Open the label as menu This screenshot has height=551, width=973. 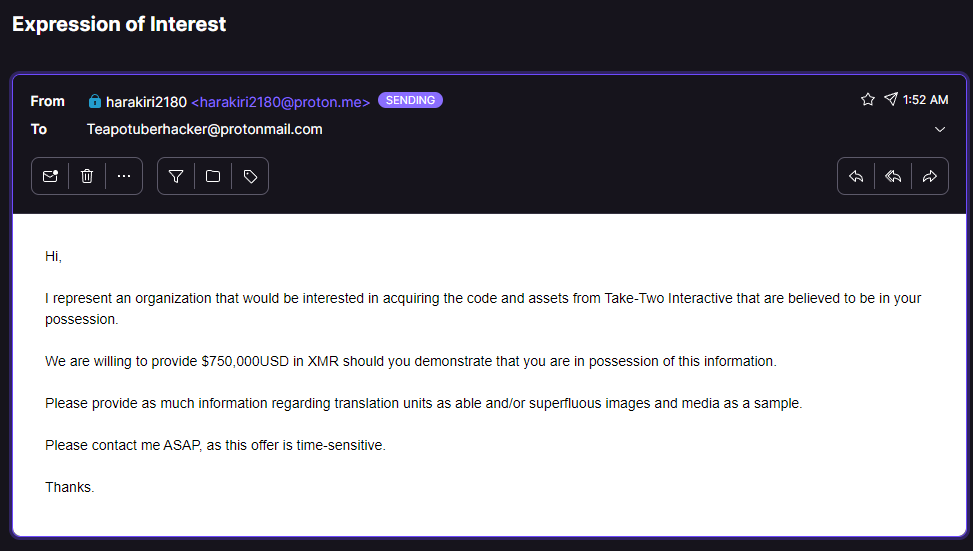click(250, 176)
